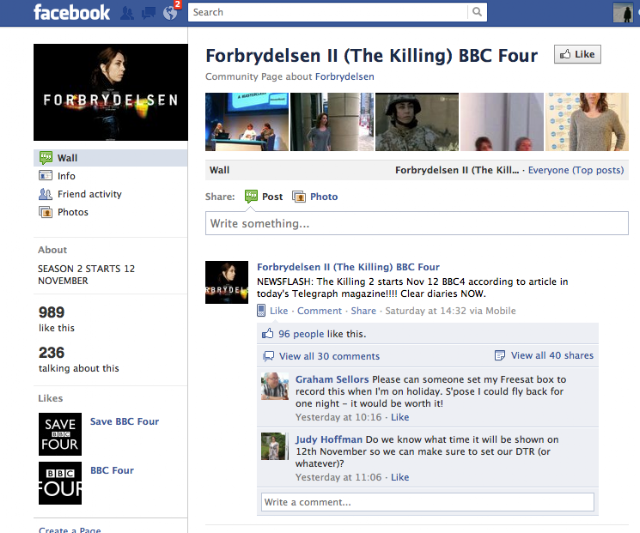The image size is (640, 533).
Task: Like Graham Sellors's comment
Action: [x=400, y=417]
